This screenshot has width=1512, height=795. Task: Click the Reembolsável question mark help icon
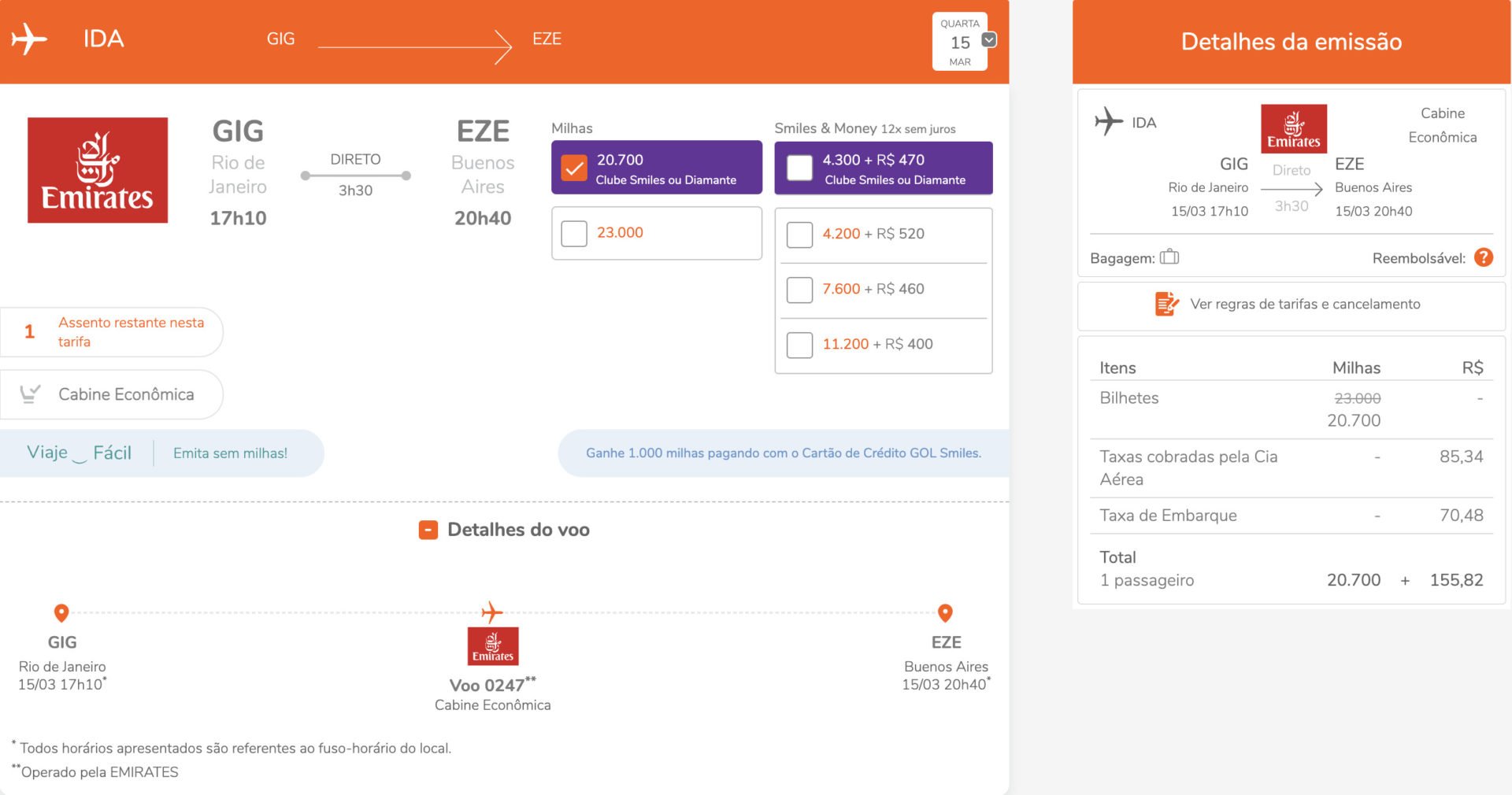pos(1484,257)
